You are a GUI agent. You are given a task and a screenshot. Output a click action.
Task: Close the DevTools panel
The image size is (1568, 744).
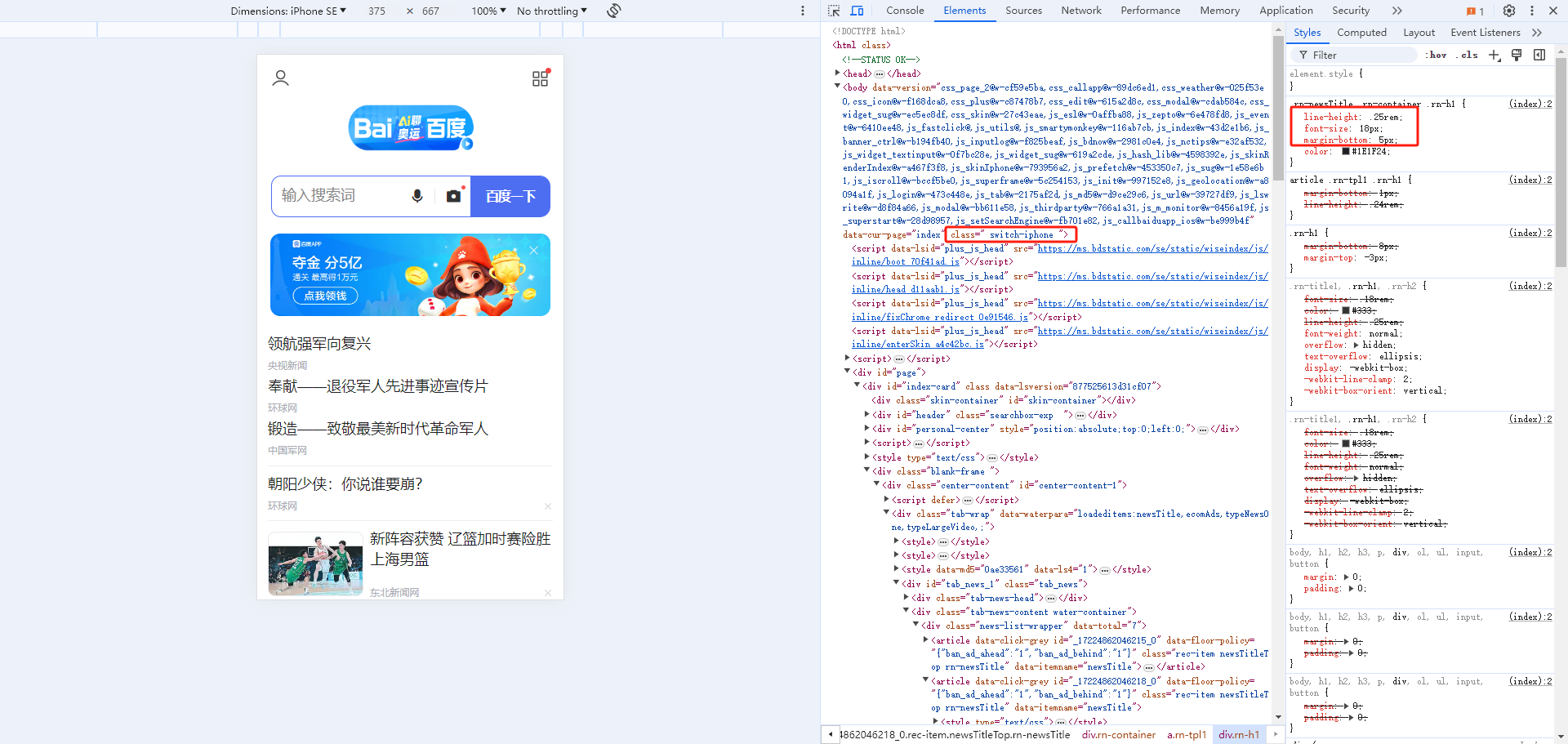1552,11
